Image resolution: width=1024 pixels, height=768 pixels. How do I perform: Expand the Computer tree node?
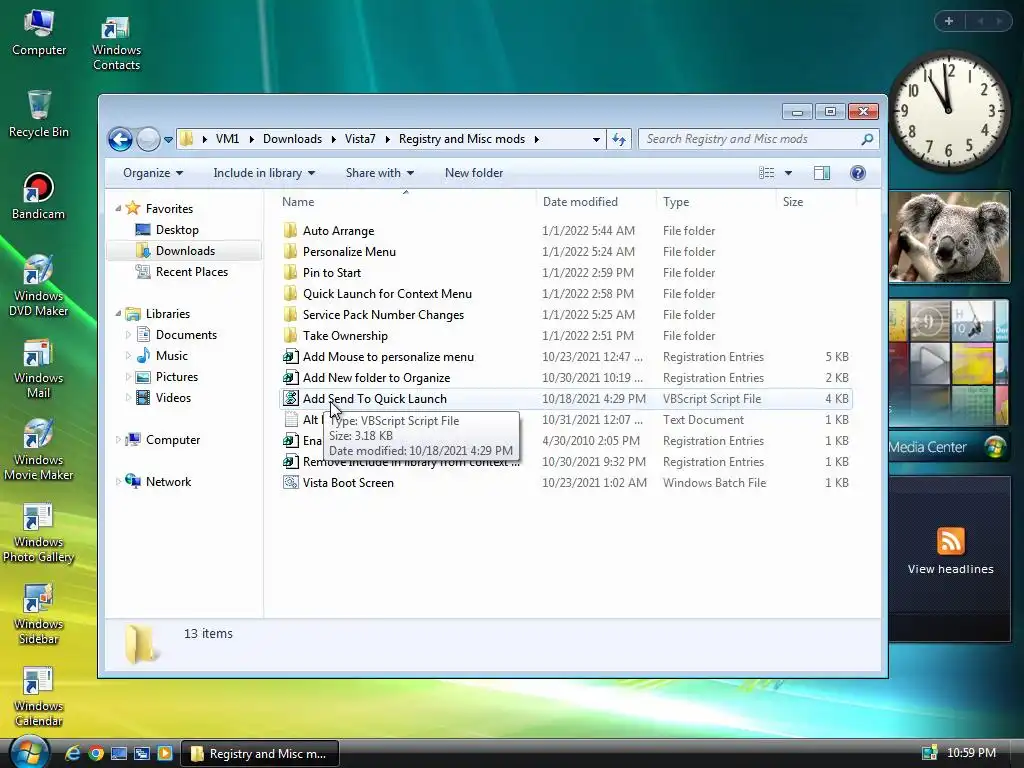point(118,440)
